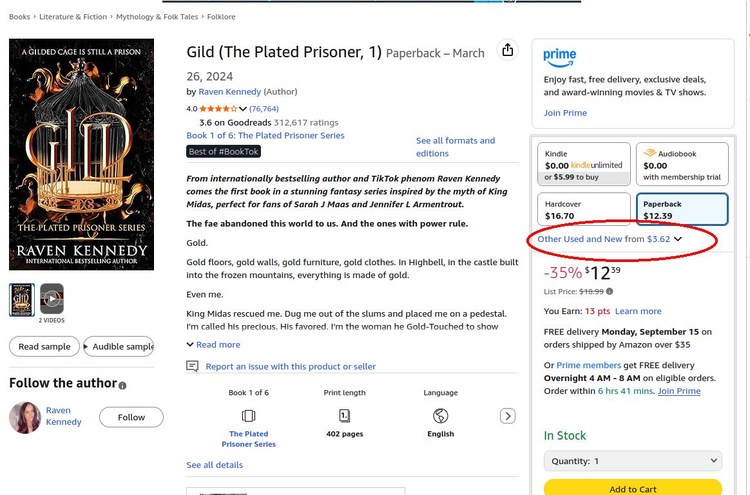750x495 pixels.
Task: Open the Quantity dropdown
Action: pos(632,461)
